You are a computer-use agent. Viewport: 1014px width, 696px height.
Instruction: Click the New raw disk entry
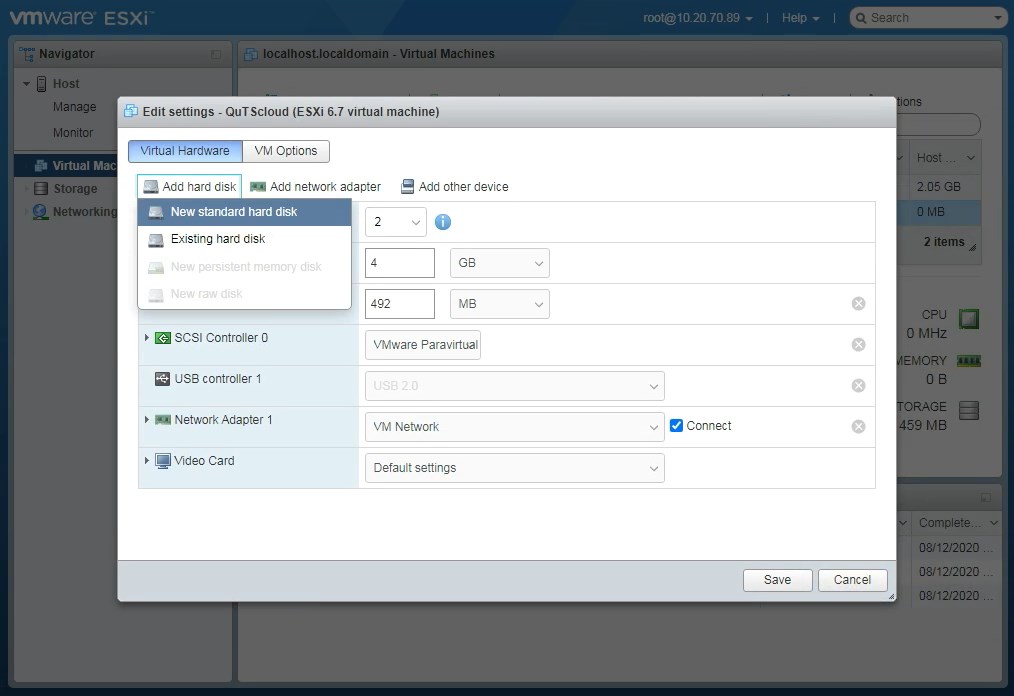point(244,294)
